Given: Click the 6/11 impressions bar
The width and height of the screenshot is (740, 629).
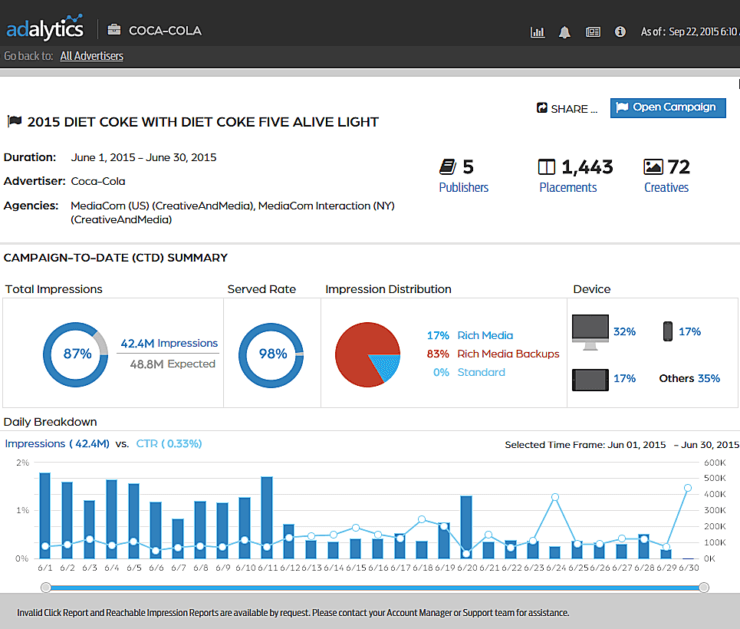Looking at the screenshot, I should coord(267,518).
